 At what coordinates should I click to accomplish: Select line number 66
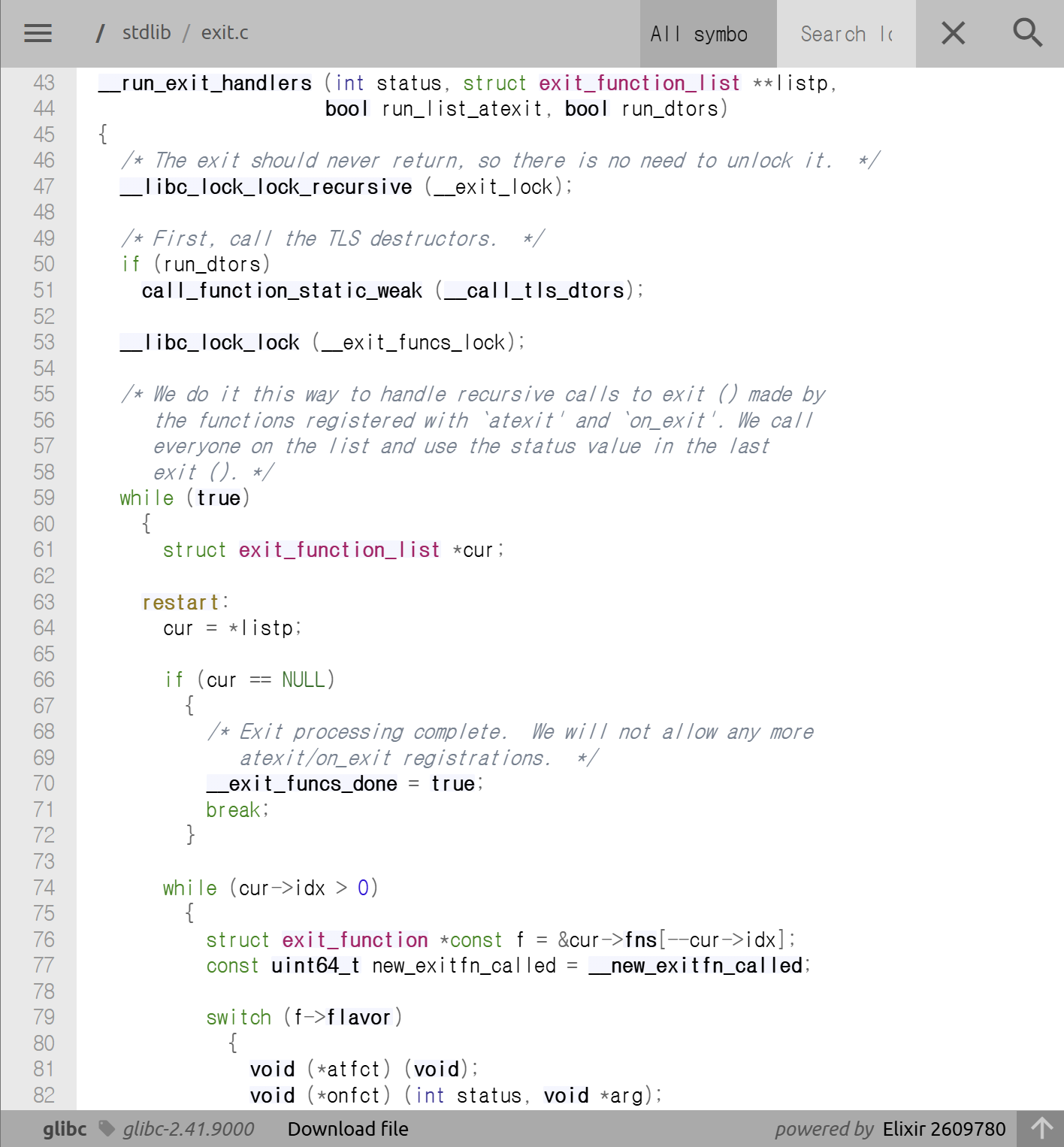coord(44,679)
